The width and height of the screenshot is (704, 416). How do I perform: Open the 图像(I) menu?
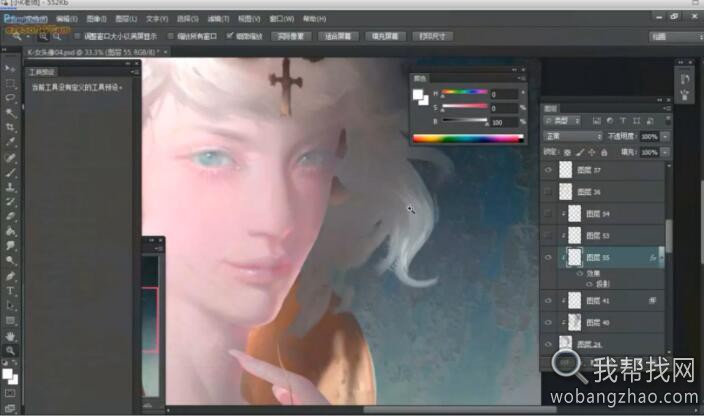[x=96, y=19]
